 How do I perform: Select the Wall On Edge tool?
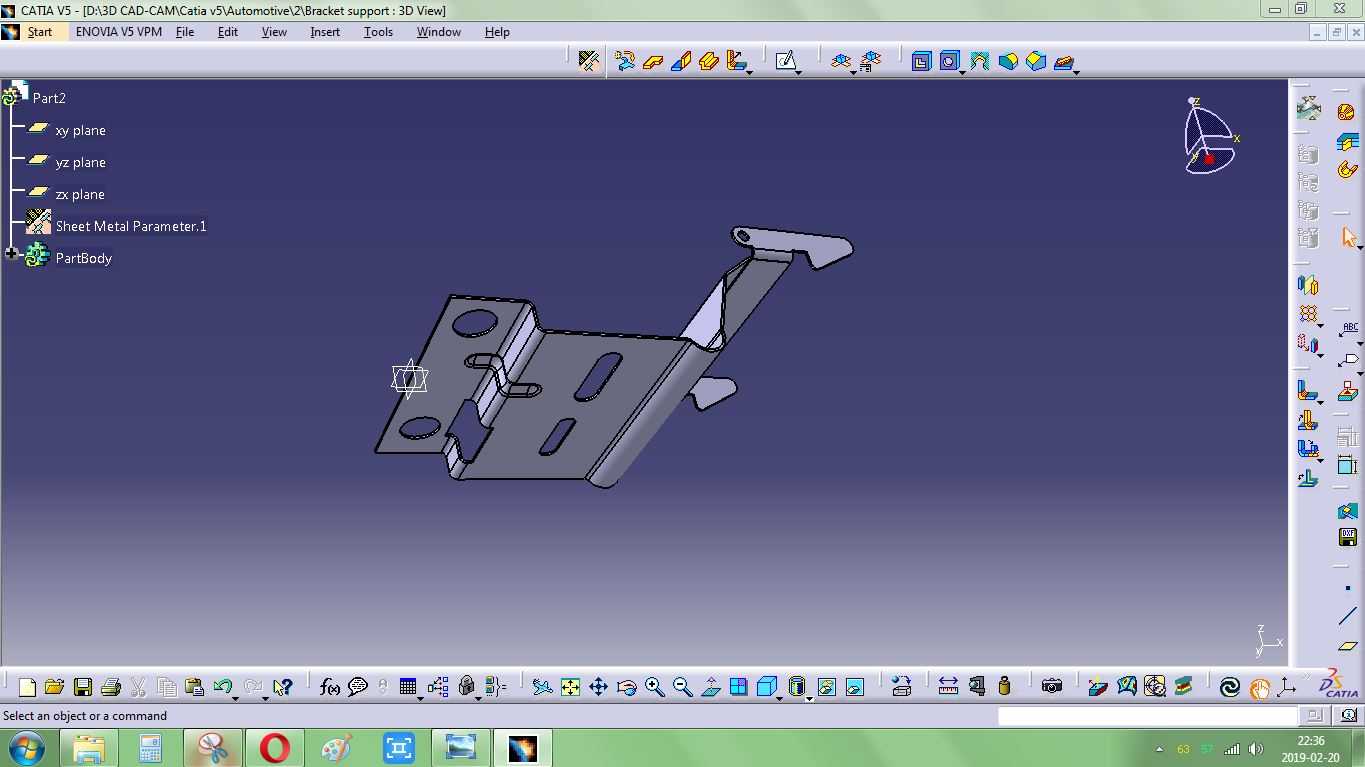(681, 61)
